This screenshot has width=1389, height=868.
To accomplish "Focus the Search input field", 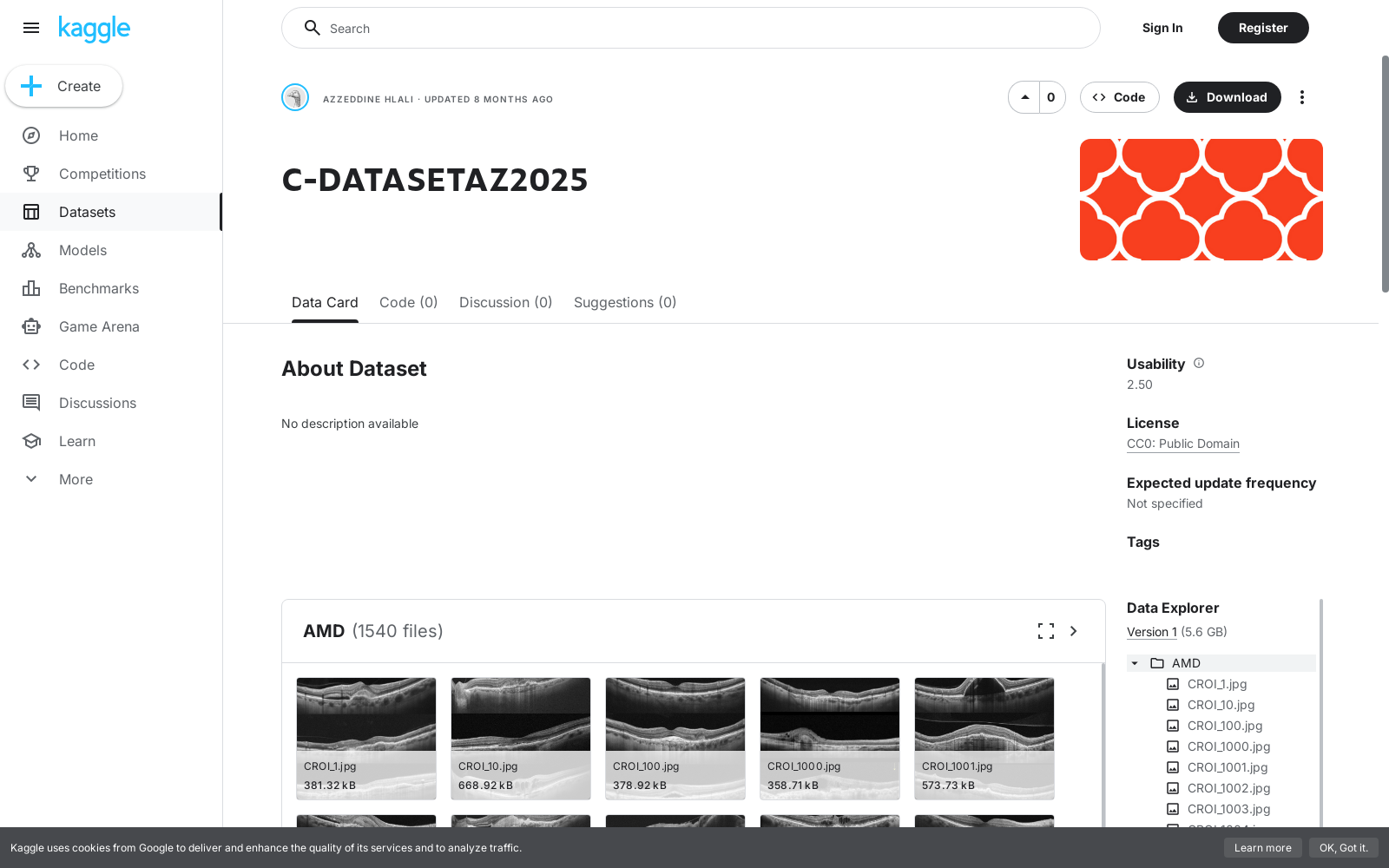I will (691, 28).
